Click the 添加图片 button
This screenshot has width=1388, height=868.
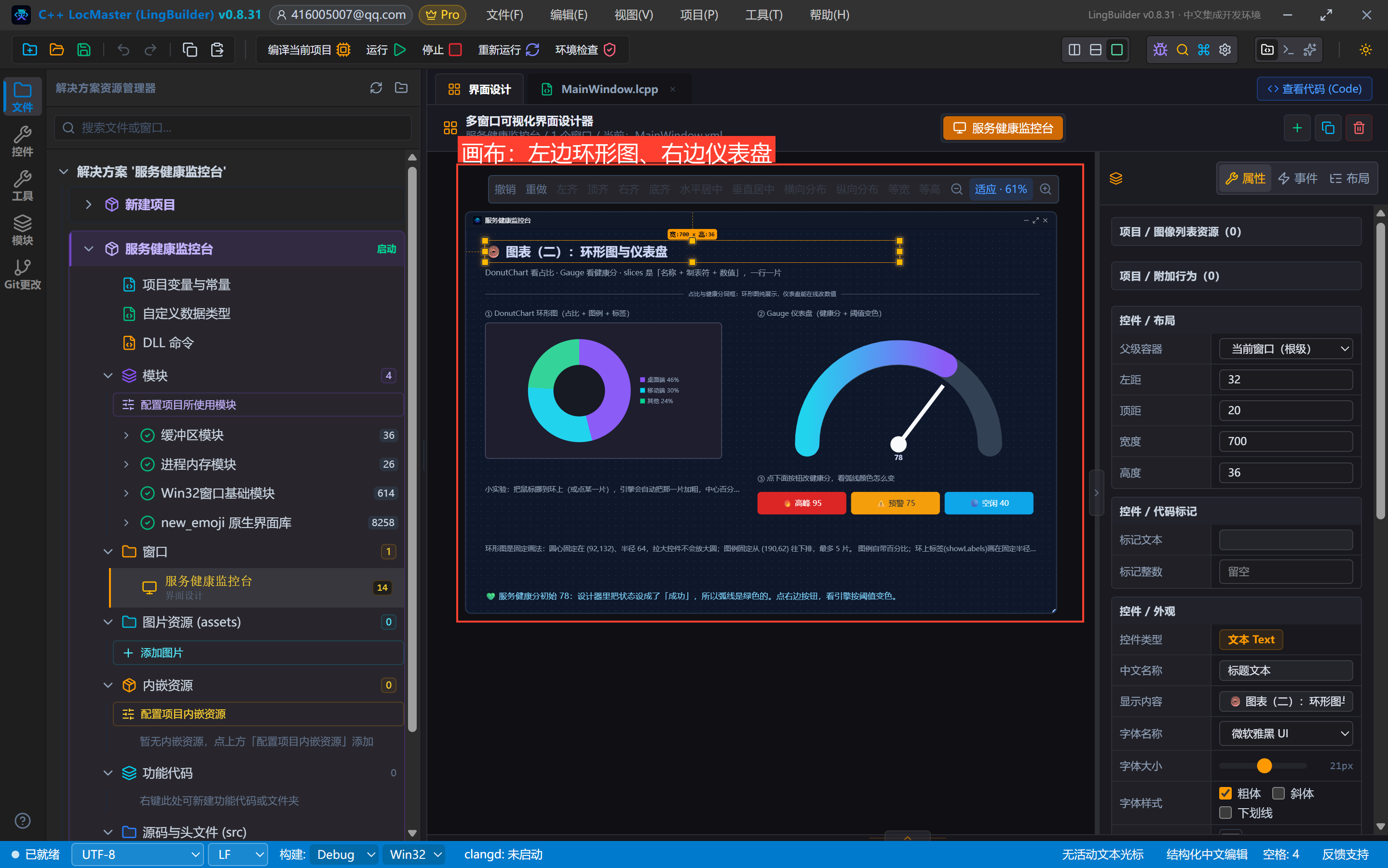(259, 653)
